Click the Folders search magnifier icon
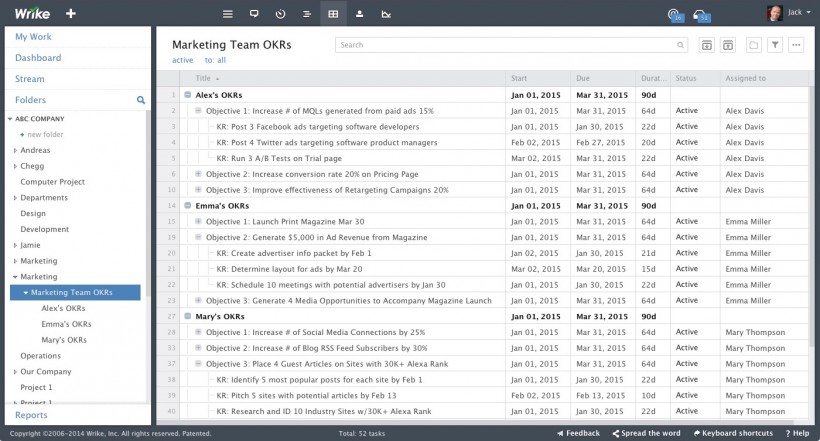 tap(141, 100)
